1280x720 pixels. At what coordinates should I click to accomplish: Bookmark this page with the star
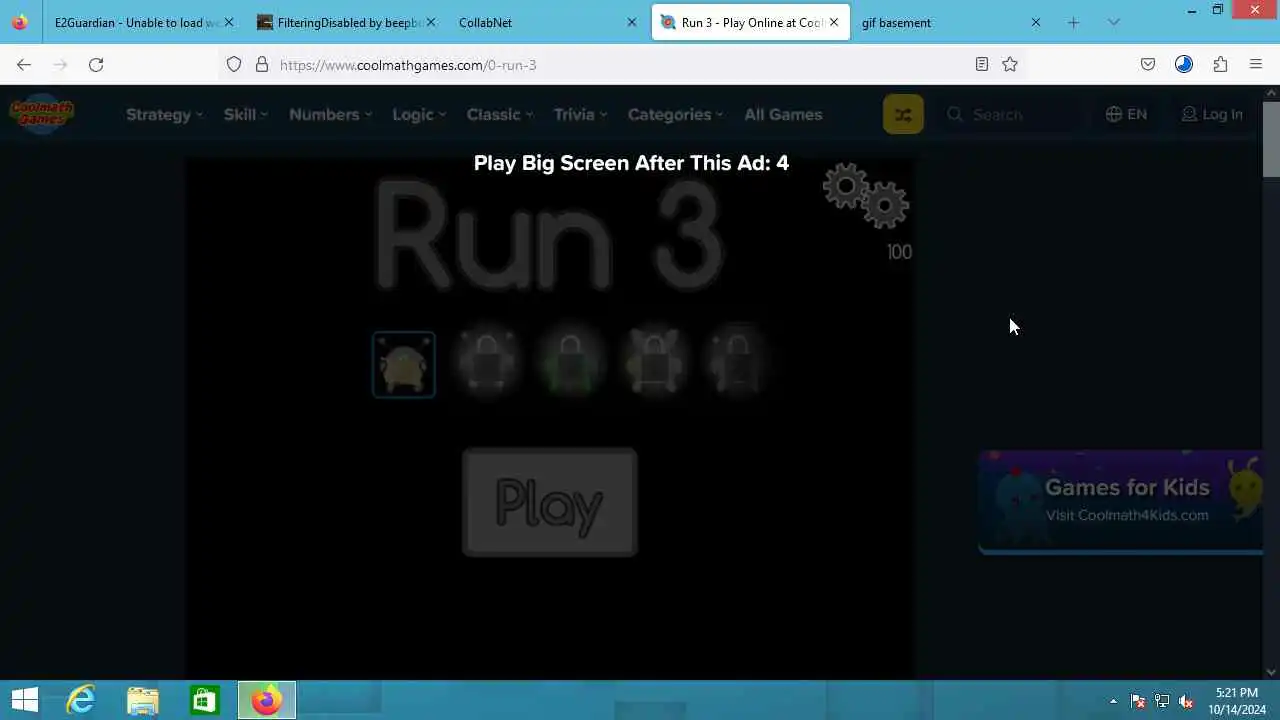point(1010,64)
